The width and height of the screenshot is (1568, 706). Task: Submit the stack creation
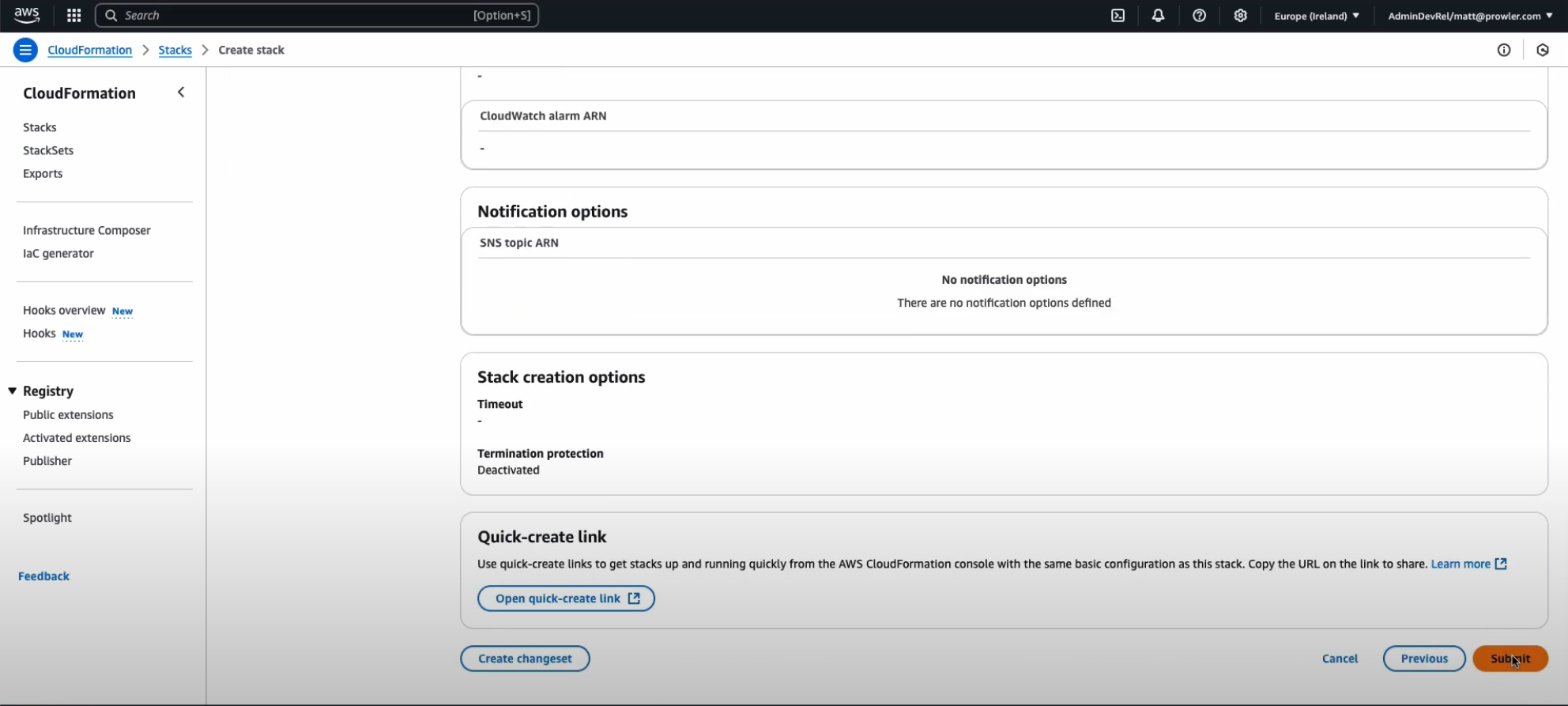click(1510, 659)
